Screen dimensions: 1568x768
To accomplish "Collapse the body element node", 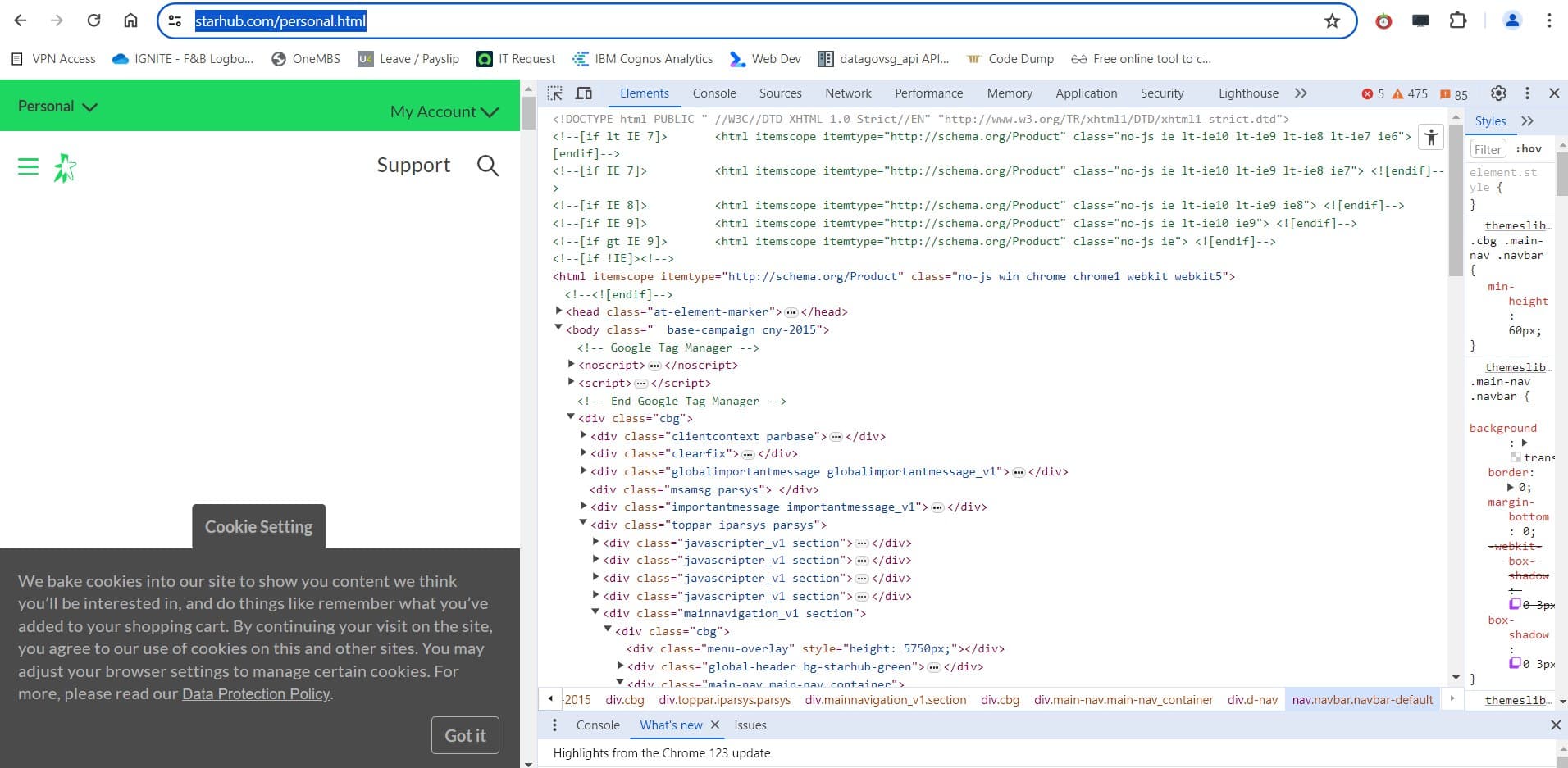I will coord(558,329).
